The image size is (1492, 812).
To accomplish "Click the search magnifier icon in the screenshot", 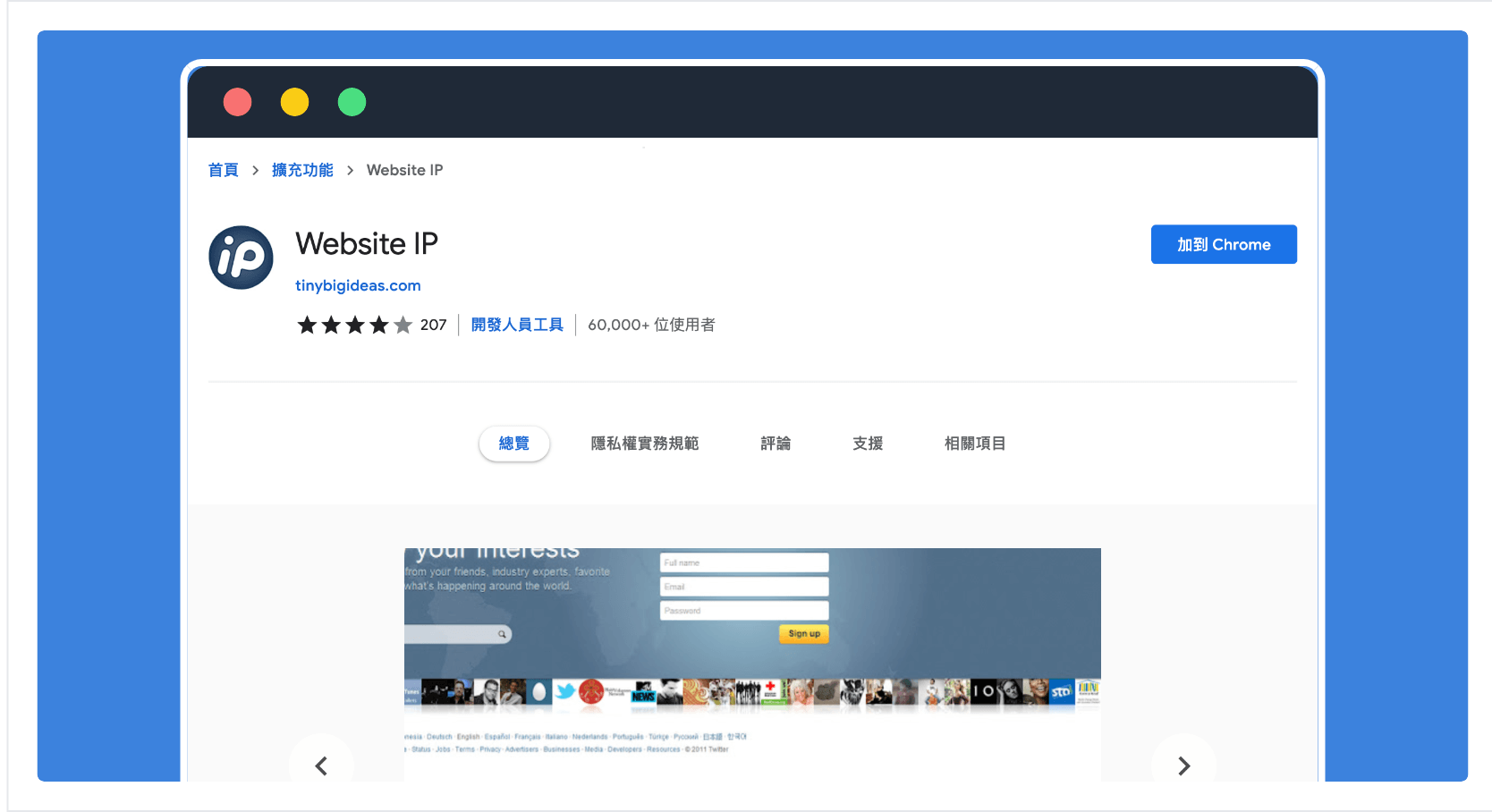I will coord(504,634).
